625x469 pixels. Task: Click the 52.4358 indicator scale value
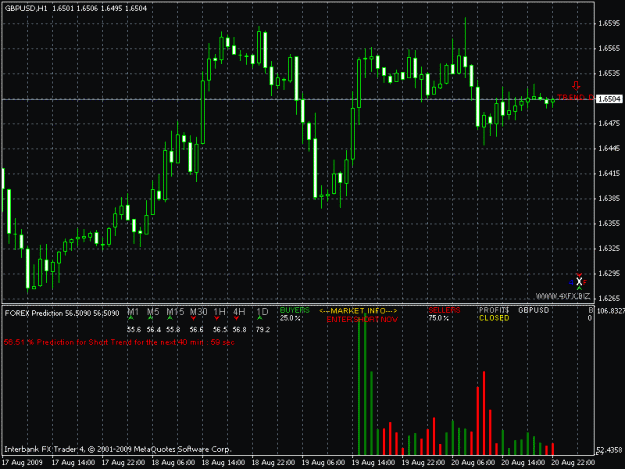[x=609, y=450]
